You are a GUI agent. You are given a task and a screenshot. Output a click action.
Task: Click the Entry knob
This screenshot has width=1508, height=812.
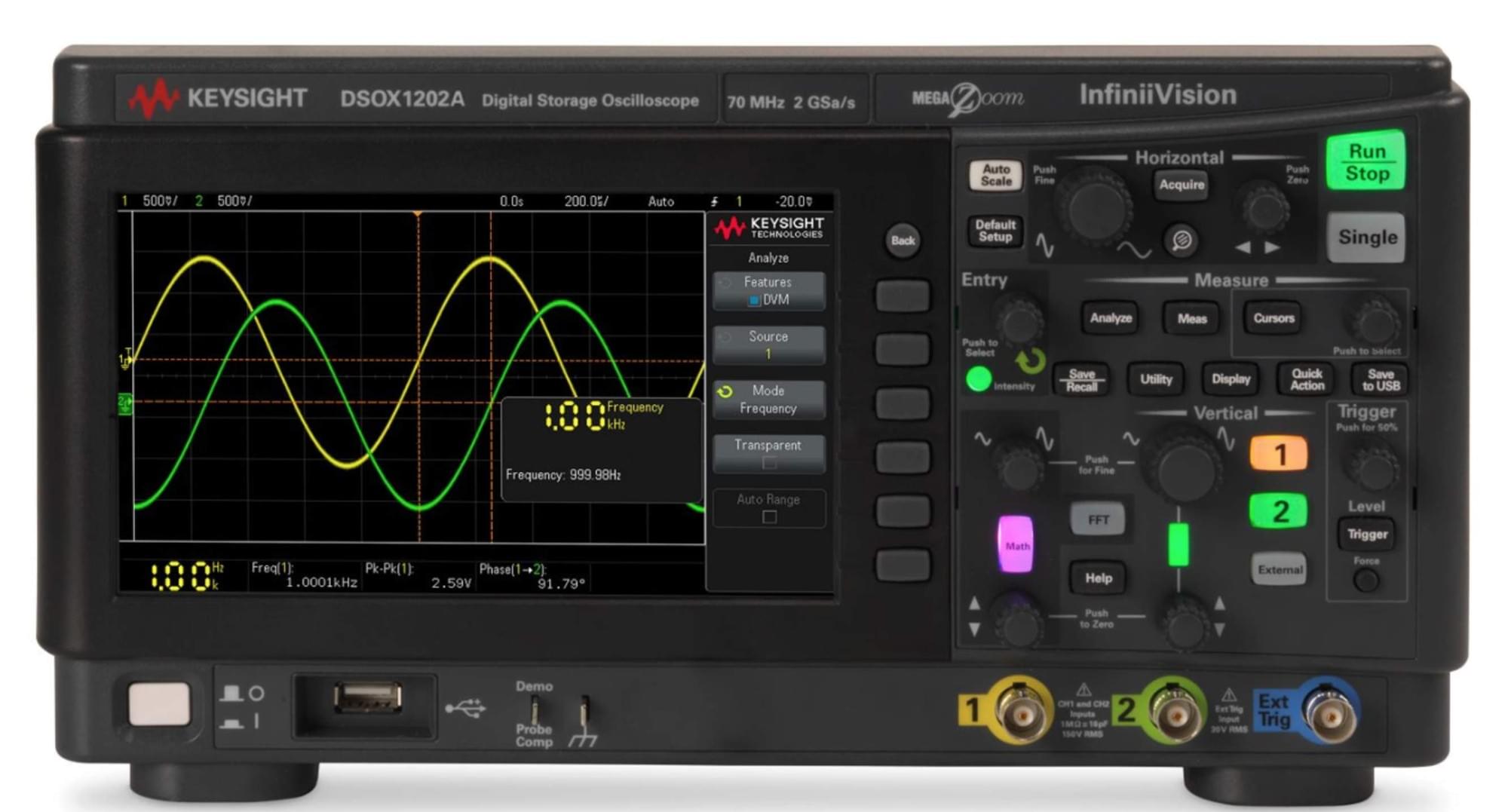coord(1019,321)
